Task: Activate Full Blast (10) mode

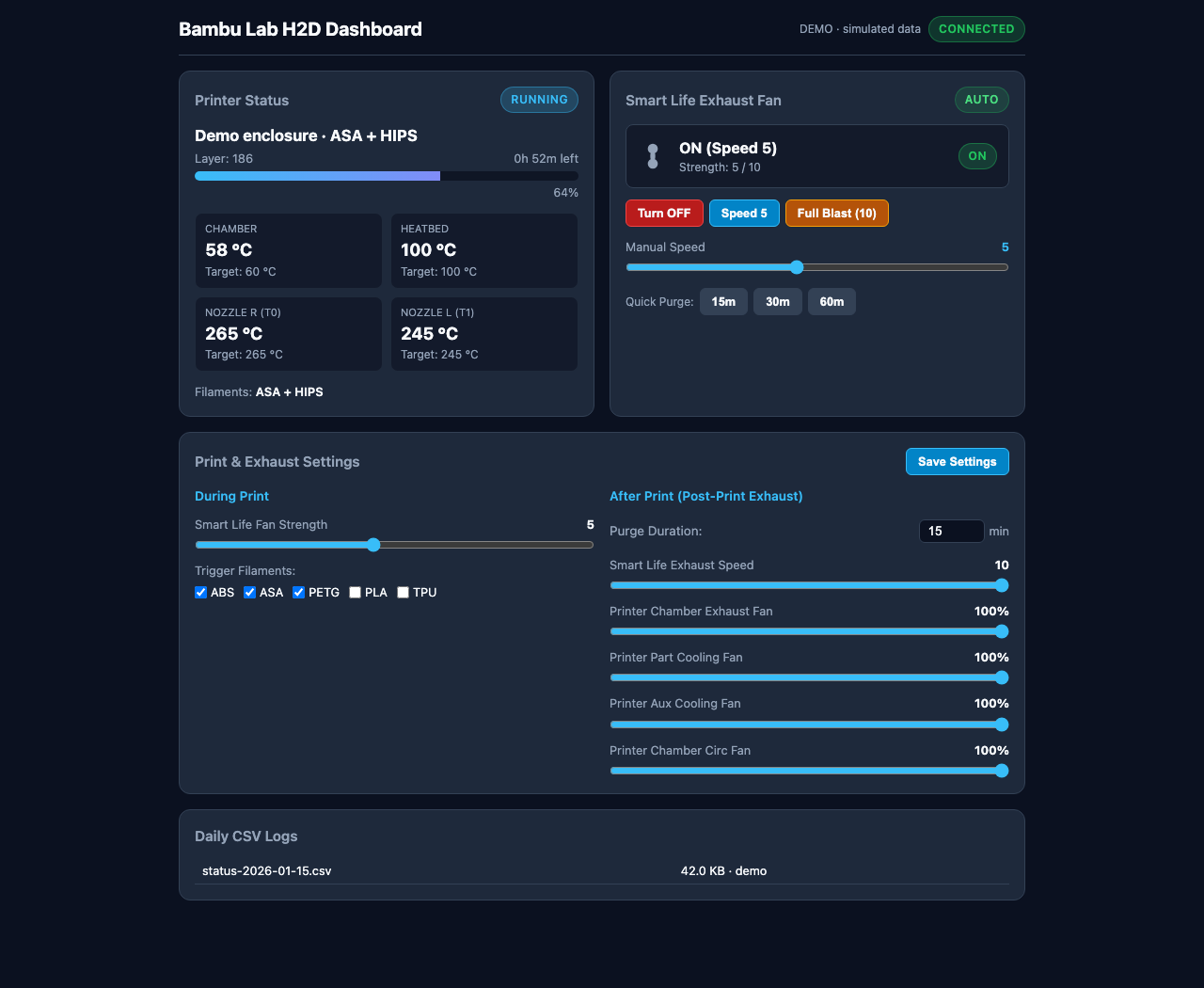Action: coord(837,213)
